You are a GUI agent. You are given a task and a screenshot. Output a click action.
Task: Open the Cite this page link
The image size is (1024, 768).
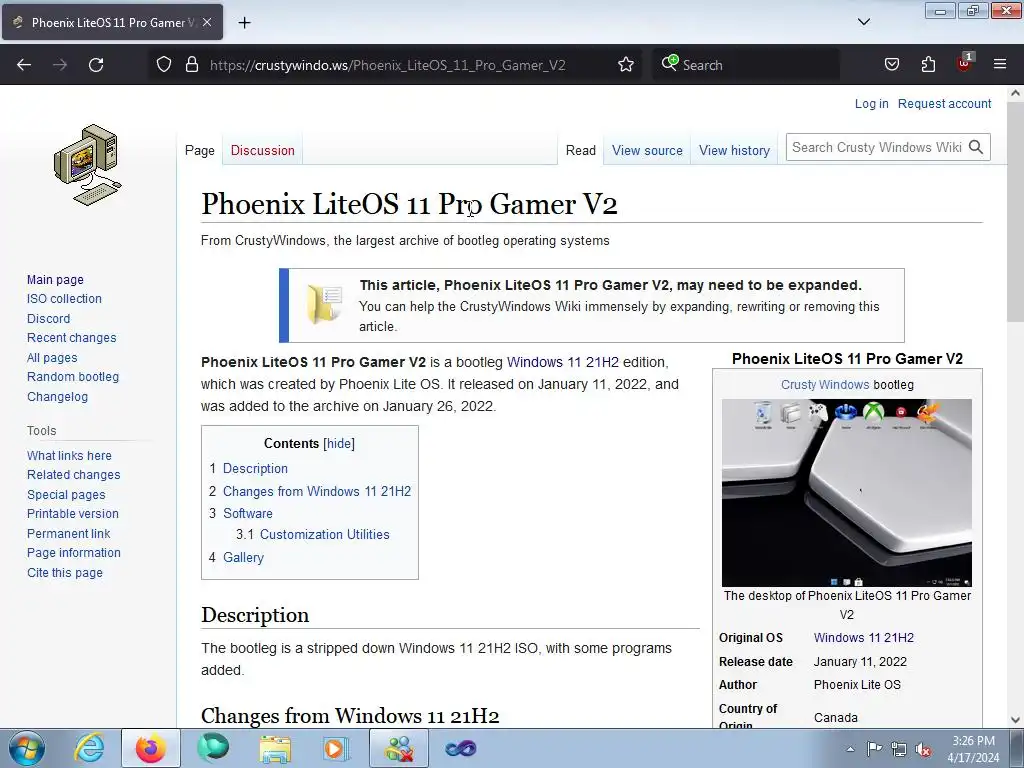65,573
